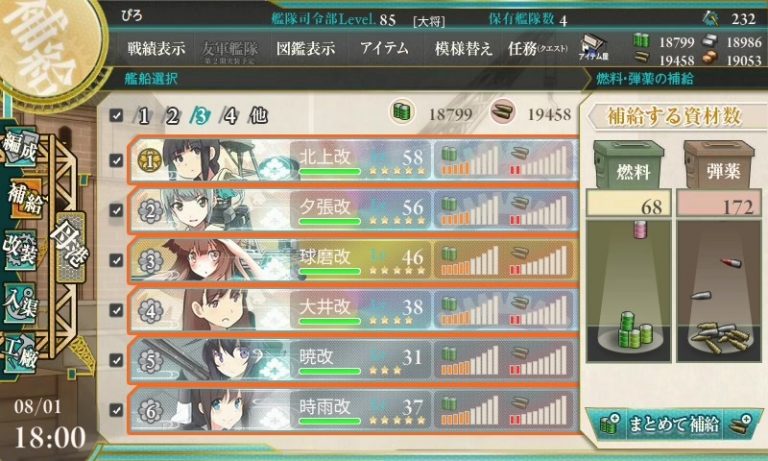The image size is (768, 461).
Task: Open the アイテム屋 item shop icon
Action: click(x=593, y=48)
